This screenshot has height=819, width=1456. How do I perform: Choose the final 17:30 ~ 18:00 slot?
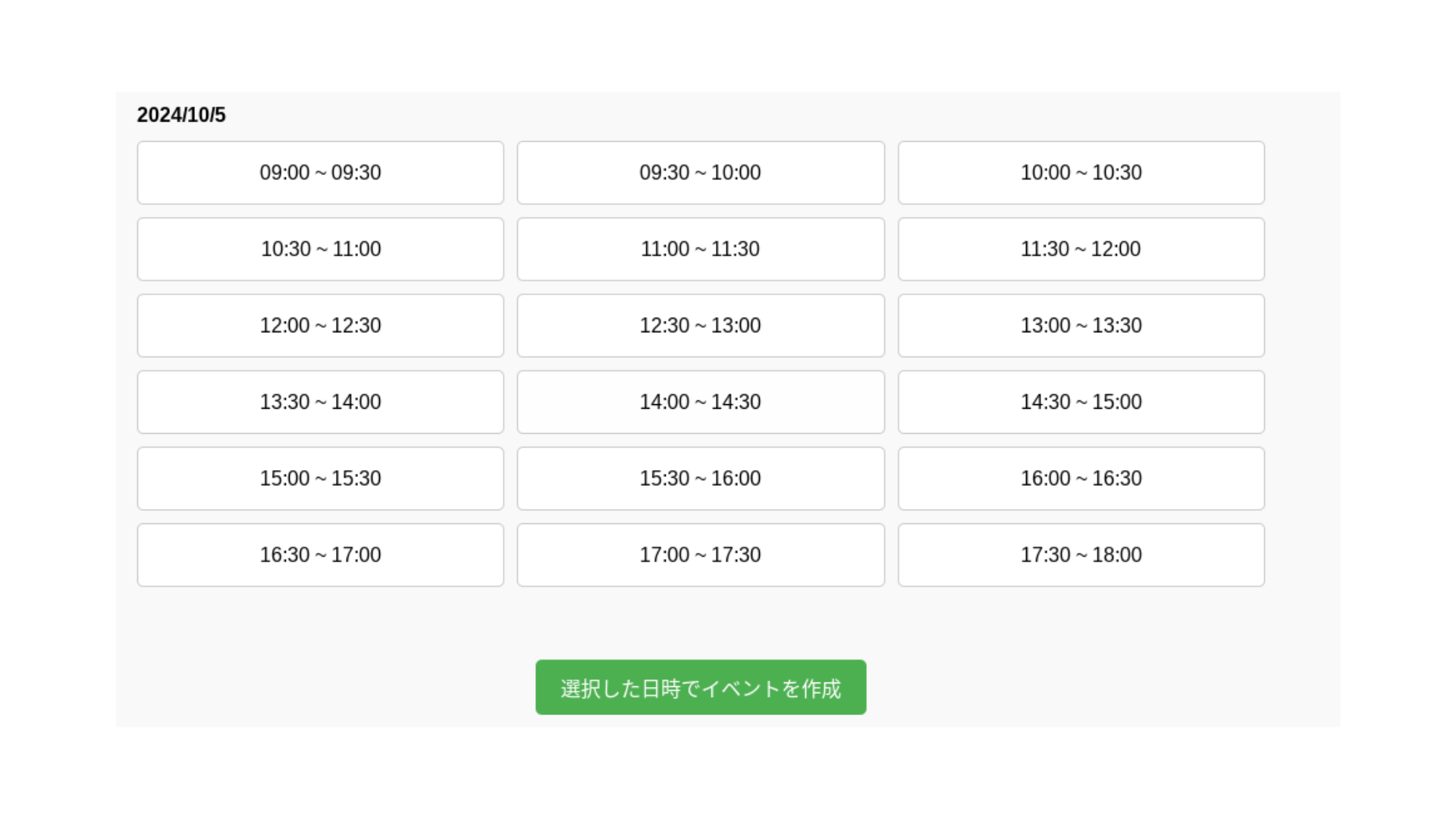[x=1081, y=554]
